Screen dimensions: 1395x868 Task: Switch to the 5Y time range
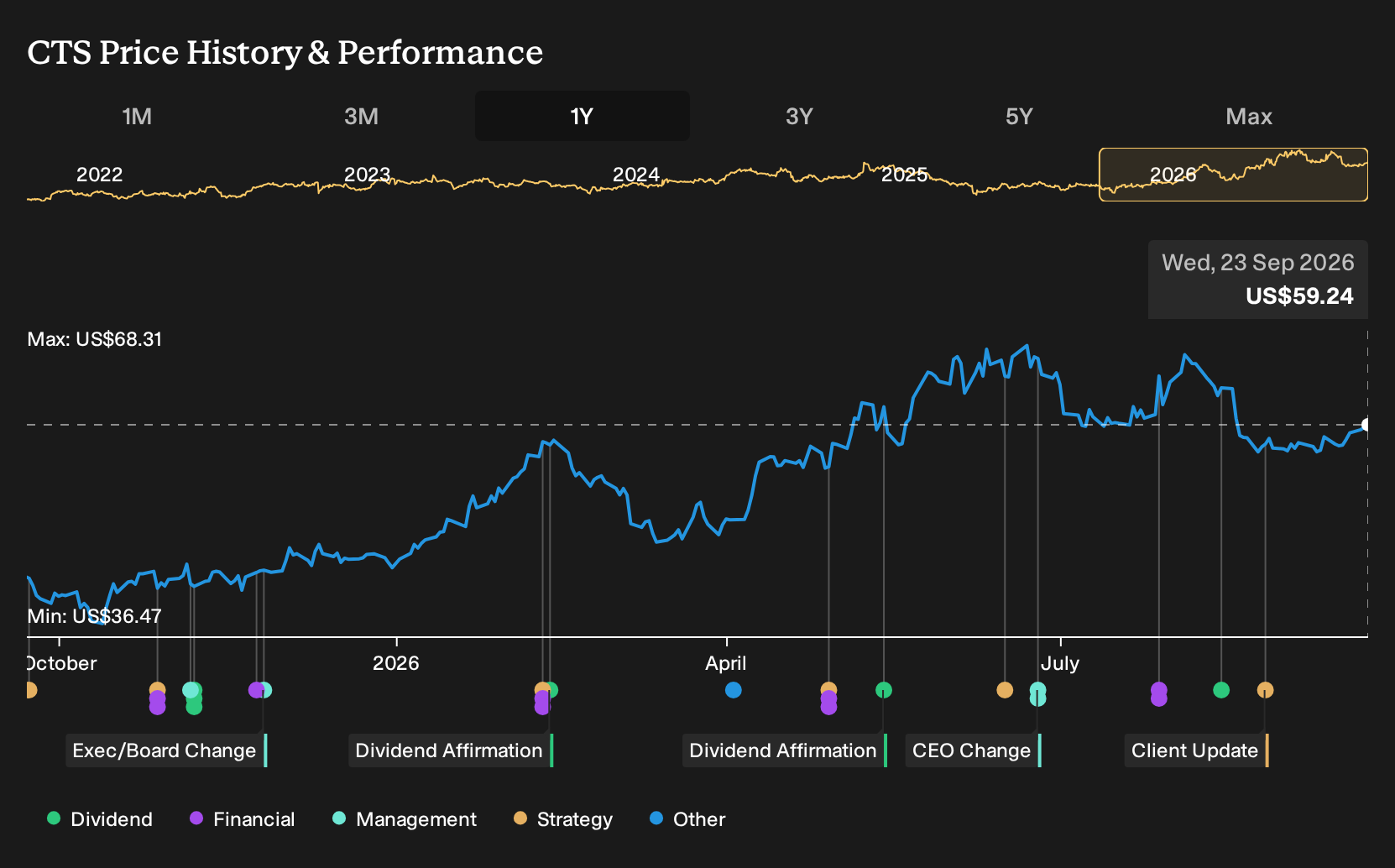pyautogui.click(x=1019, y=117)
